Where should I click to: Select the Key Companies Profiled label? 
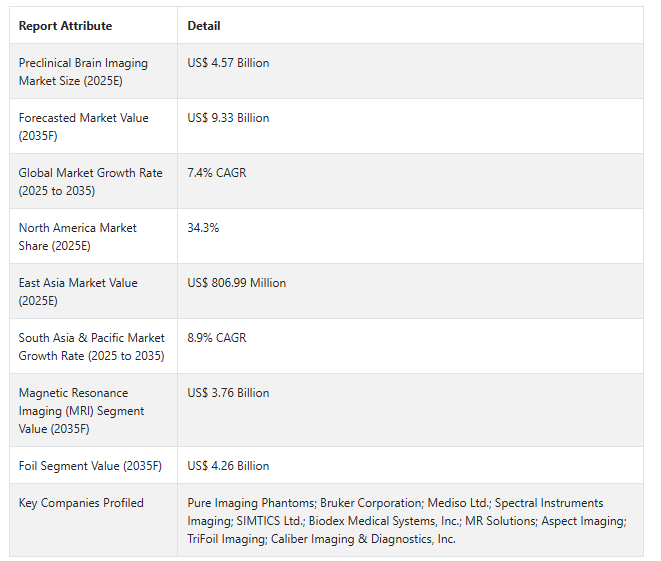point(81,503)
